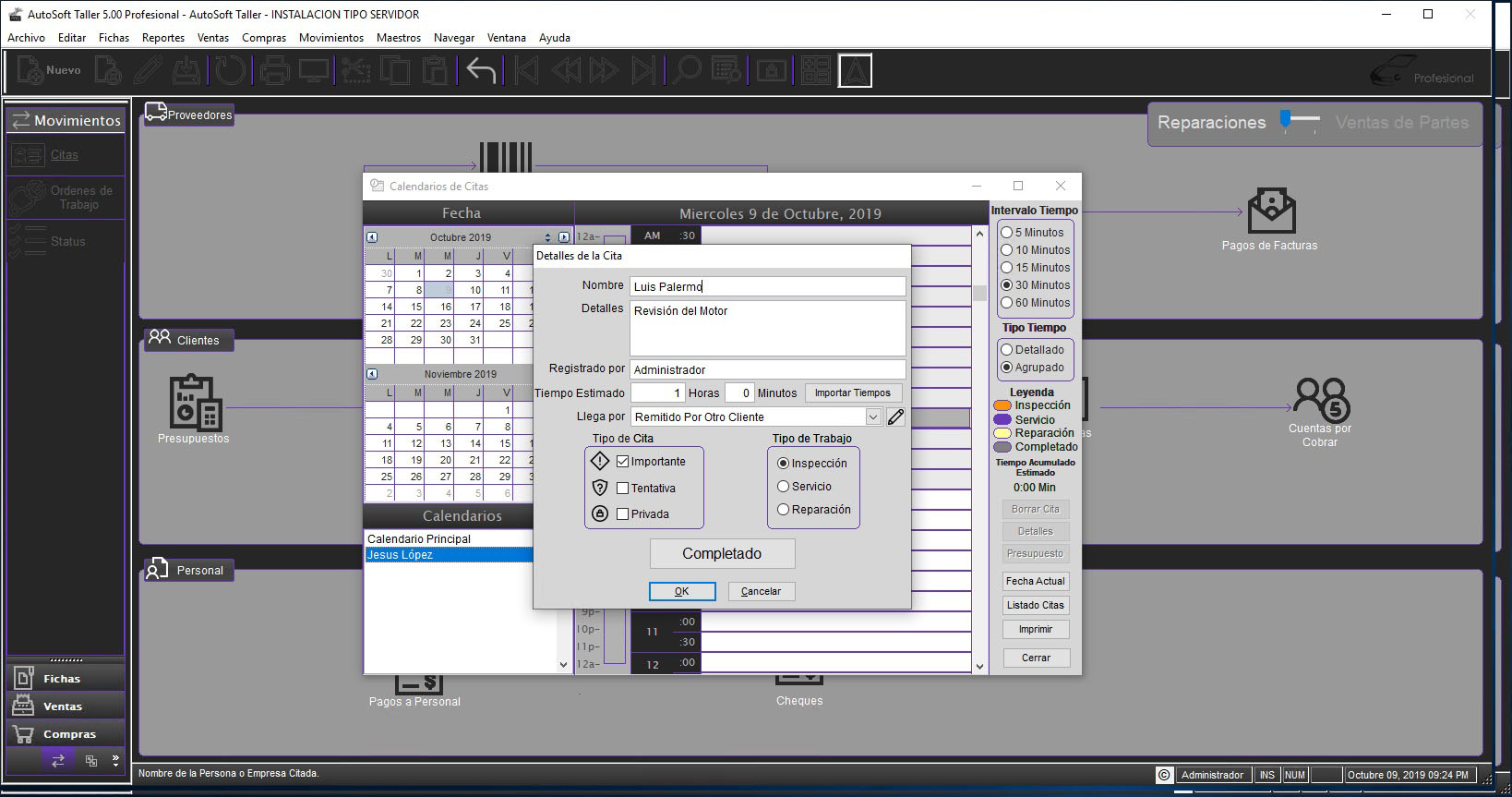Click the list search toolbar icon

[x=727, y=70]
